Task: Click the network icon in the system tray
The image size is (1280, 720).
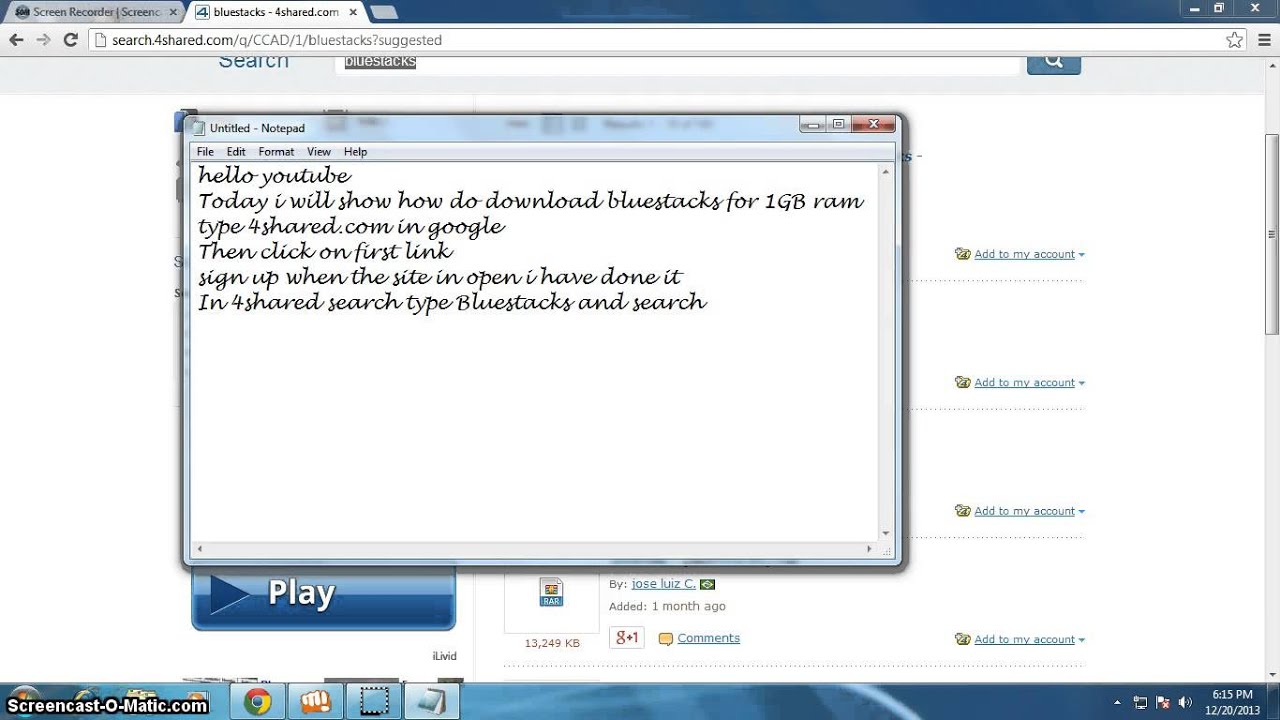Action: pos(1140,703)
